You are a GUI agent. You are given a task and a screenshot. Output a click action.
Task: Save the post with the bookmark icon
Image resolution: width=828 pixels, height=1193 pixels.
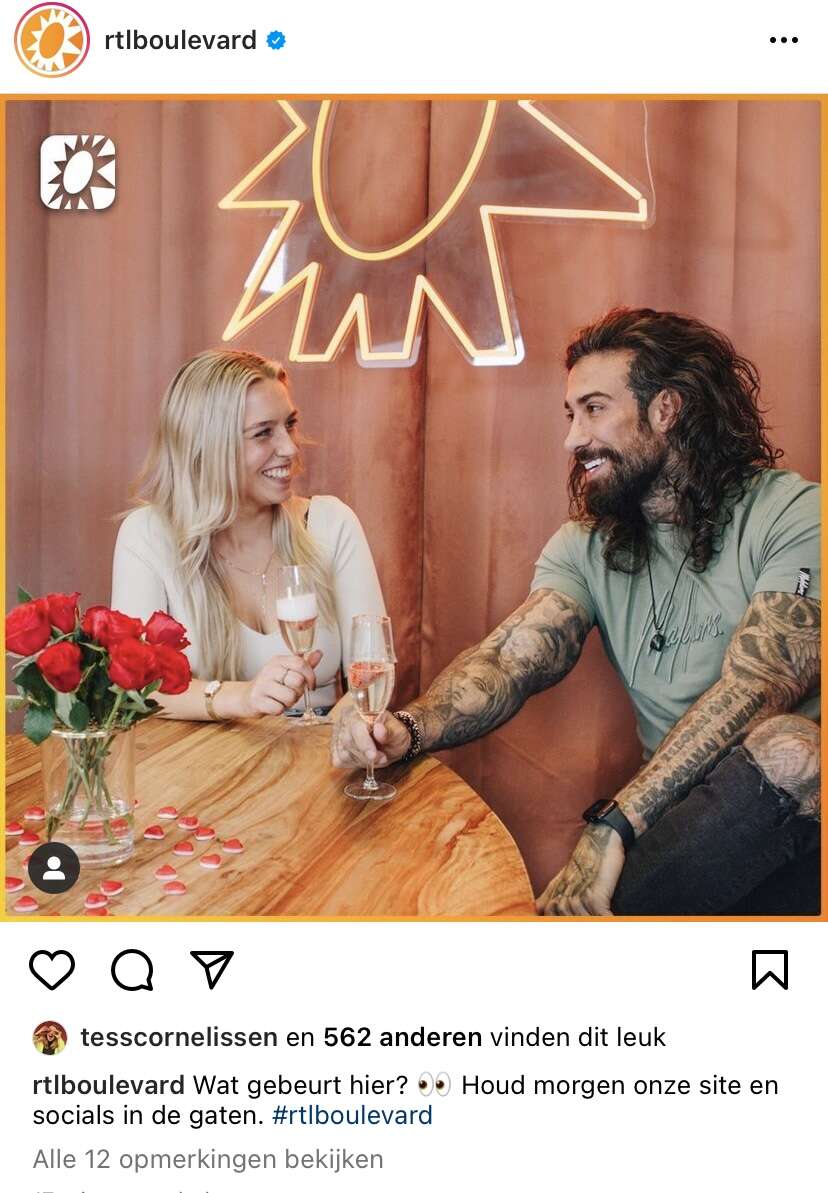(x=769, y=969)
